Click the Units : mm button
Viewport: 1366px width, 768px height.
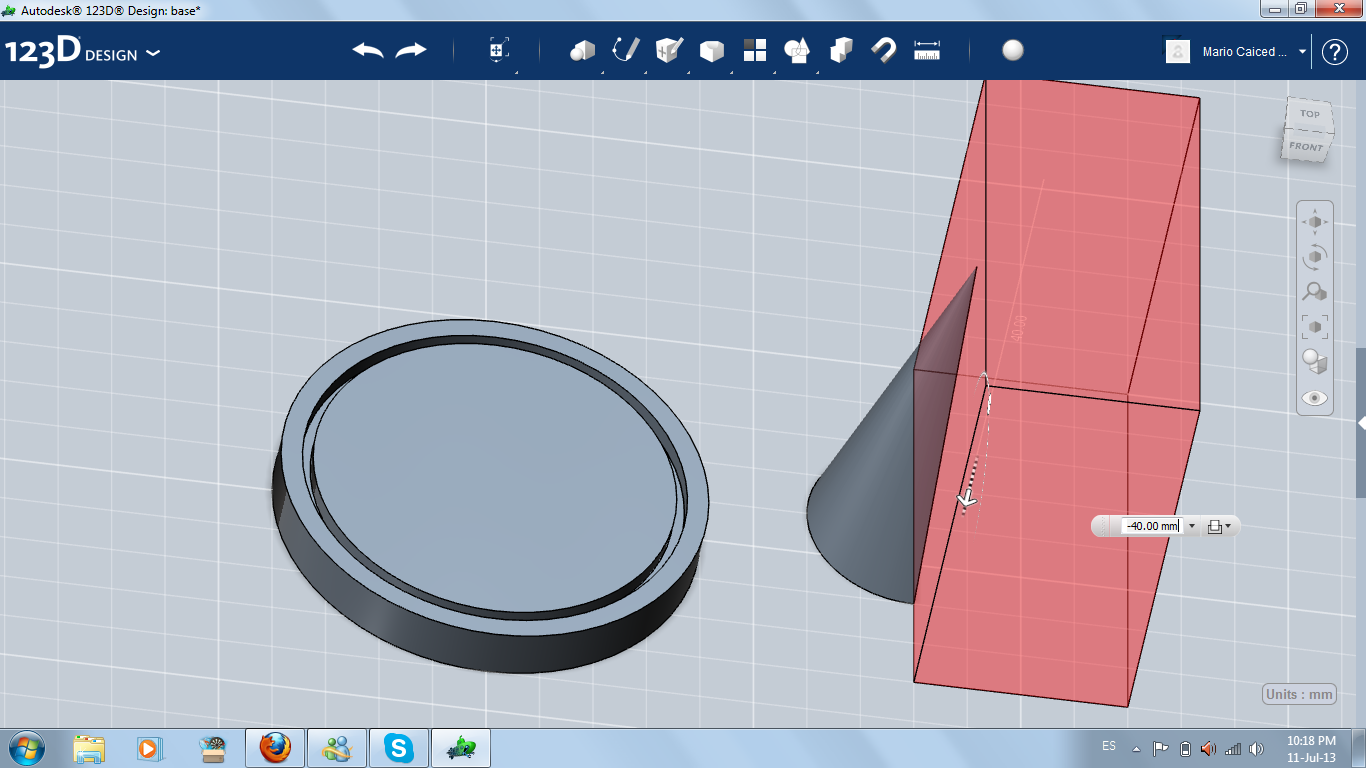pos(1299,695)
